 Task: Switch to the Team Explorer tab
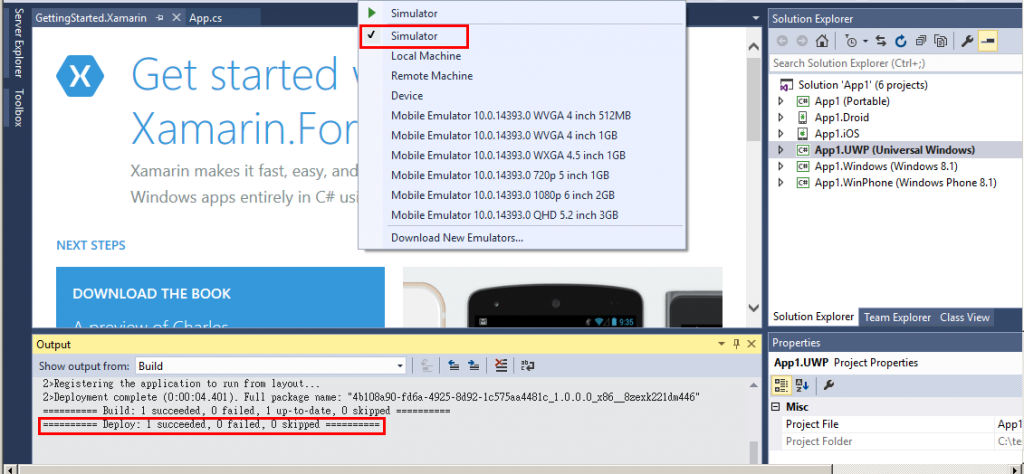[897, 317]
